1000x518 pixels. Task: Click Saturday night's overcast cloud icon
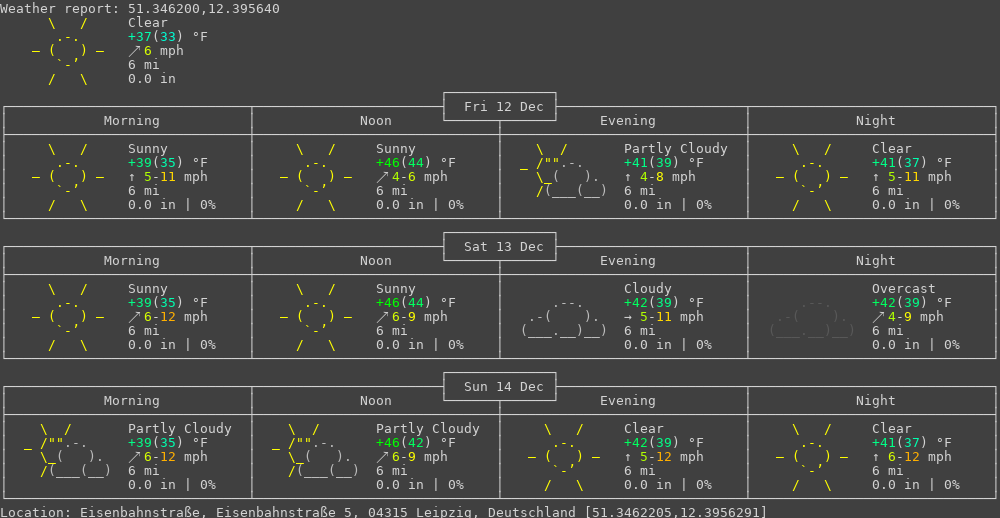812,317
